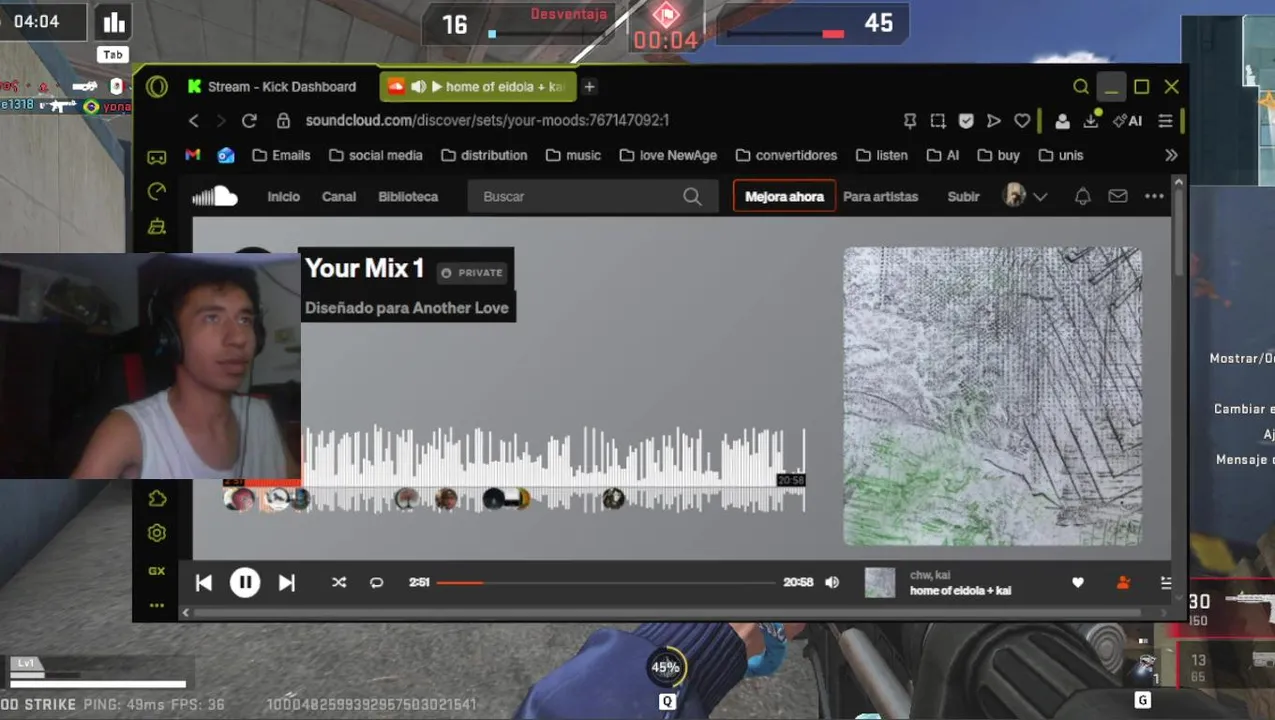Open the Opera GX menu logo
This screenshot has height=720, width=1275.
(156, 86)
